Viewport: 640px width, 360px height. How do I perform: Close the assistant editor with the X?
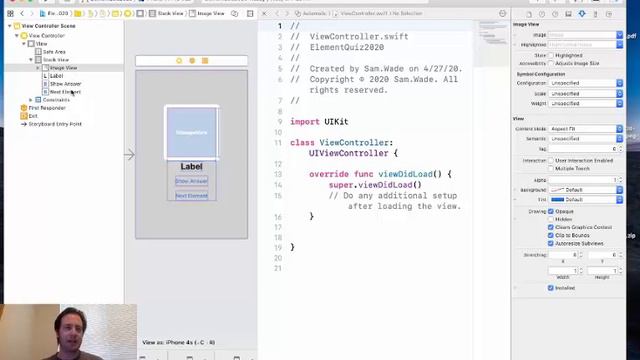[264, 13]
